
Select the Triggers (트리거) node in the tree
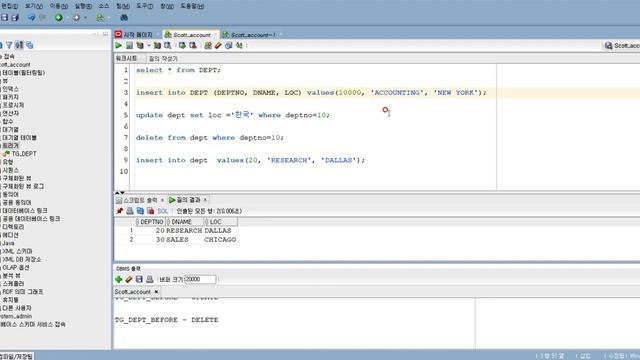[x=11, y=146]
